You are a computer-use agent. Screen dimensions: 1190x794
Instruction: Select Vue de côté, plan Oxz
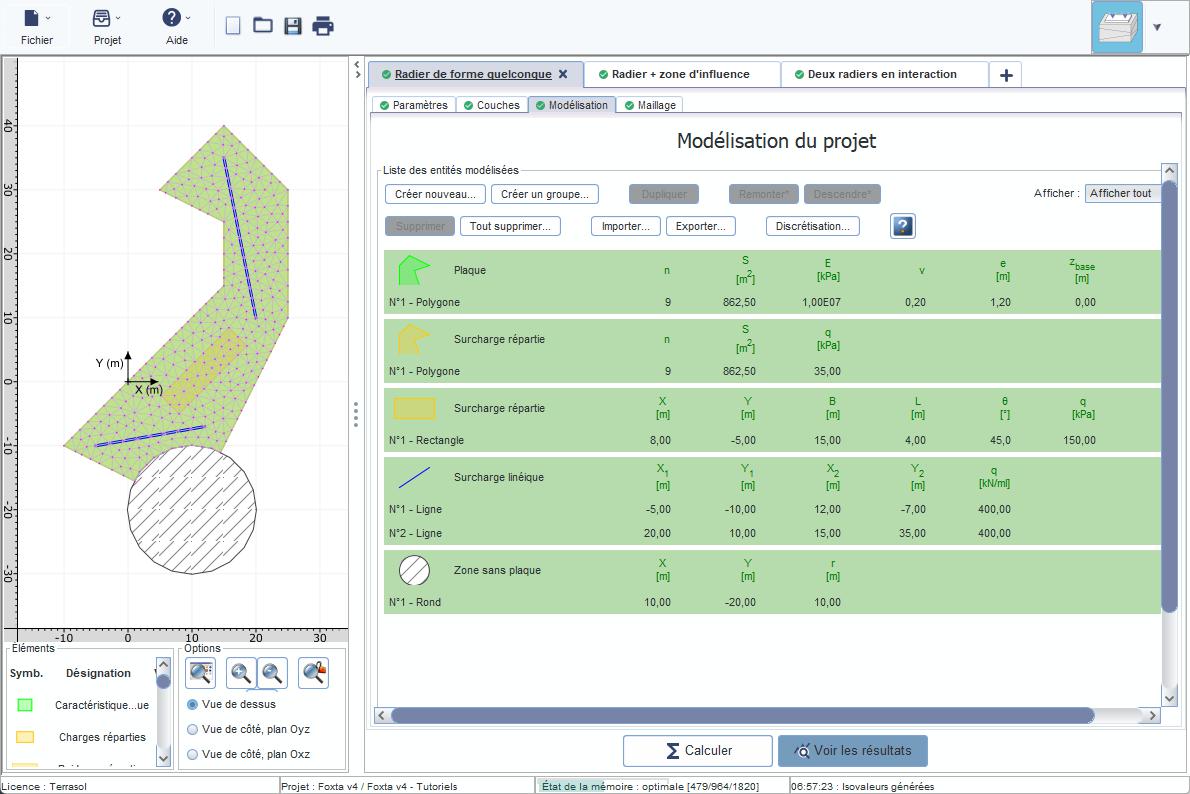193,755
